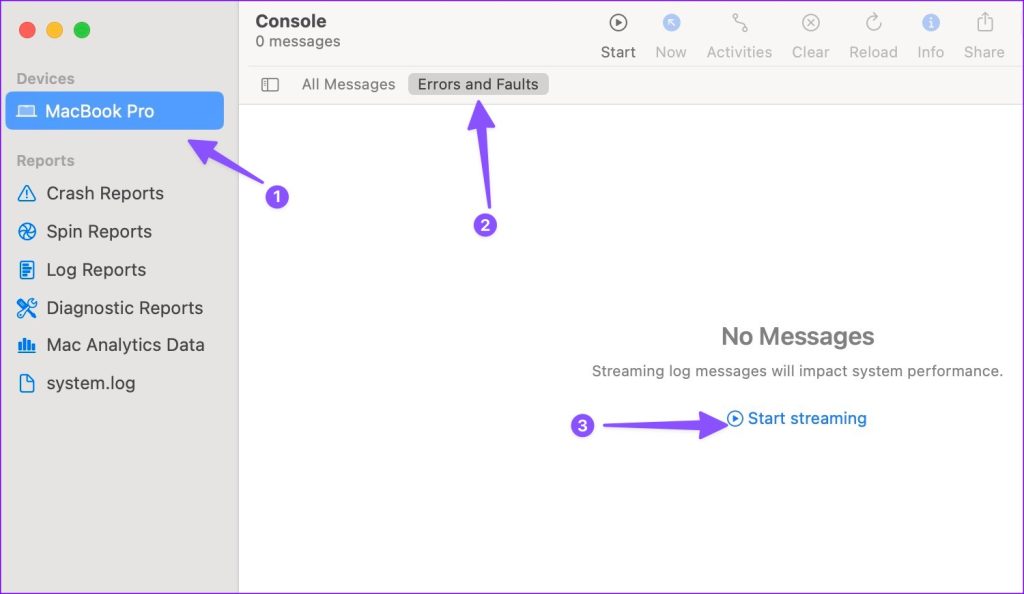Click the Now toolbar icon

coord(671,23)
